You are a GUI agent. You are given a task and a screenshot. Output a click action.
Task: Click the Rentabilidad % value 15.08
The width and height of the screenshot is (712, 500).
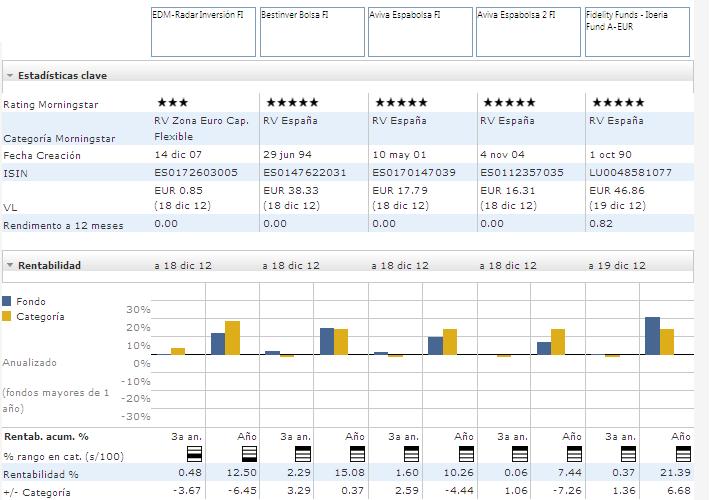tap(350, 472)
